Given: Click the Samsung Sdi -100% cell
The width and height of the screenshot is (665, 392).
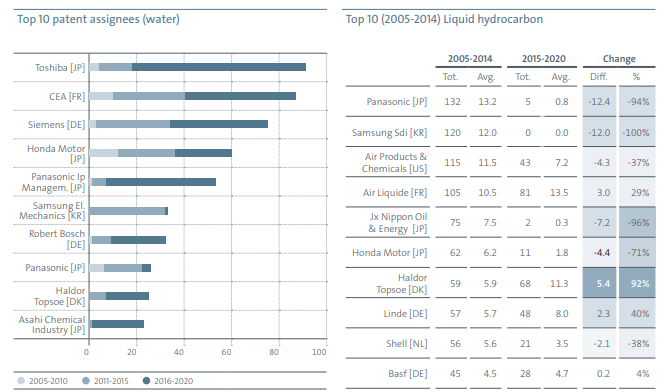Looking at the screenshot, I should tap(637, 133).
